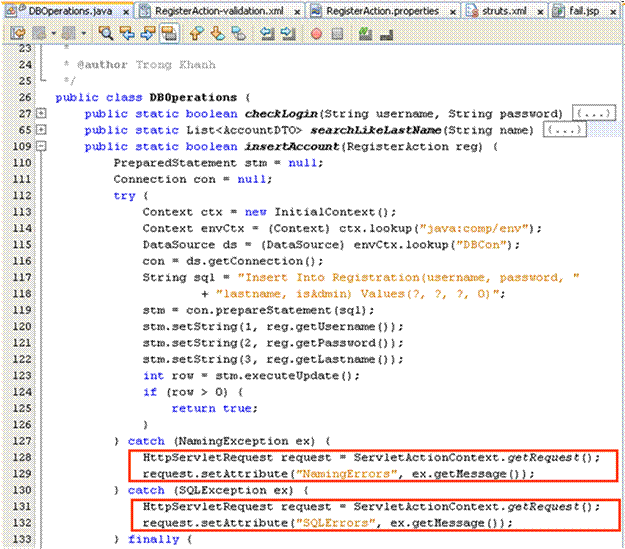Close the struts.xml tab
625x549 pixels.
pyautogui.click(x=540, y=12)
